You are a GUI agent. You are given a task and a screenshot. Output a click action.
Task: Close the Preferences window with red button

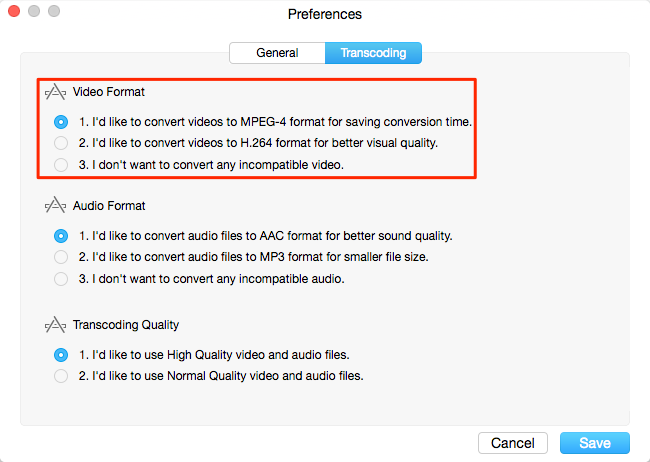[14, 11]
